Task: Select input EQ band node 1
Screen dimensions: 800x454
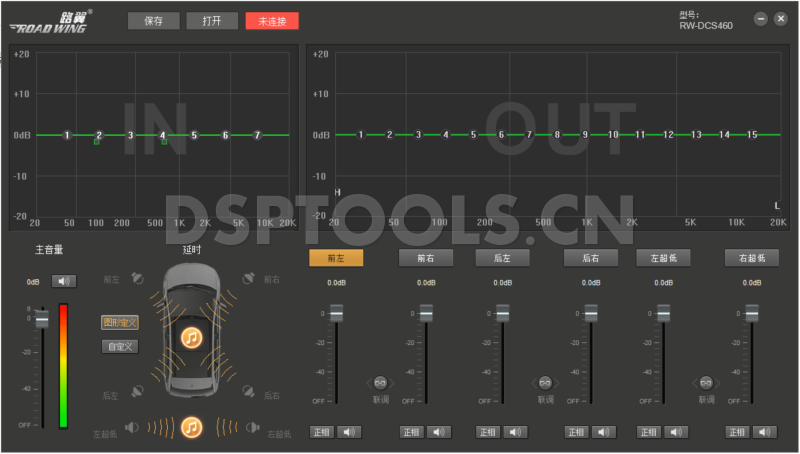Action: (67, 135)
